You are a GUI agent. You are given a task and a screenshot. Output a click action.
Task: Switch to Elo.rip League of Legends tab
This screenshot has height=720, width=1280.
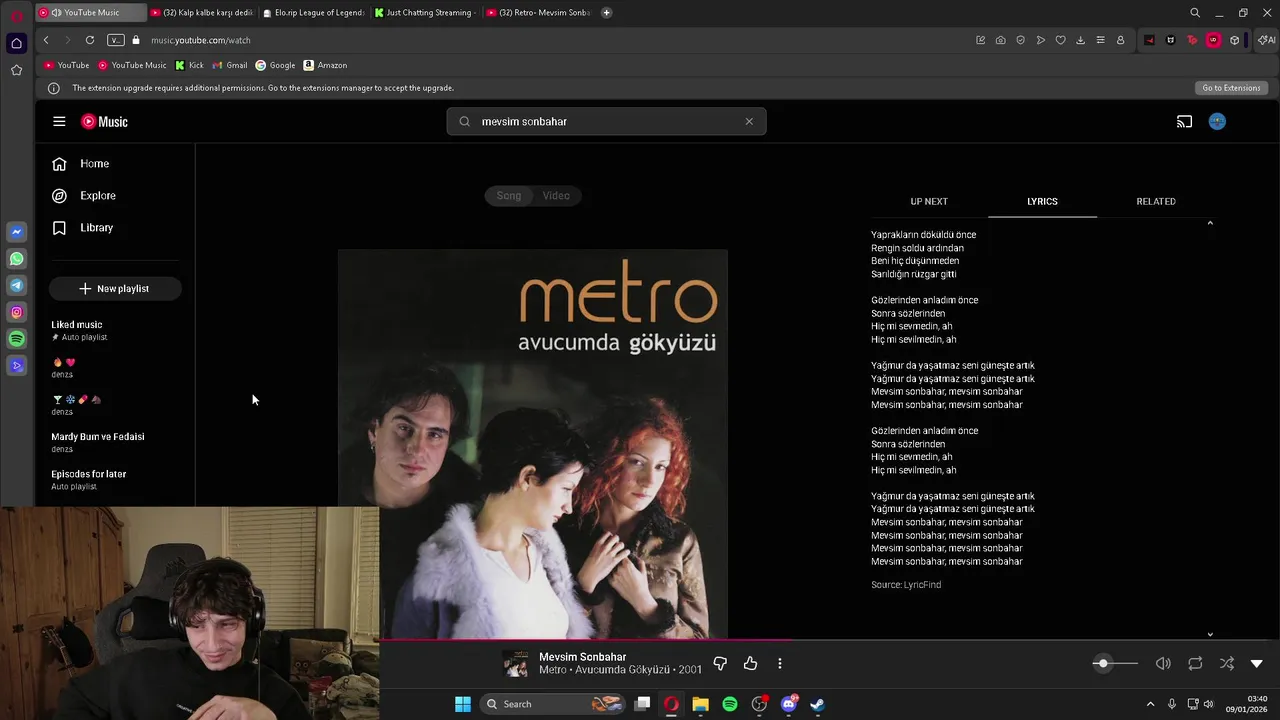(313, 13)
